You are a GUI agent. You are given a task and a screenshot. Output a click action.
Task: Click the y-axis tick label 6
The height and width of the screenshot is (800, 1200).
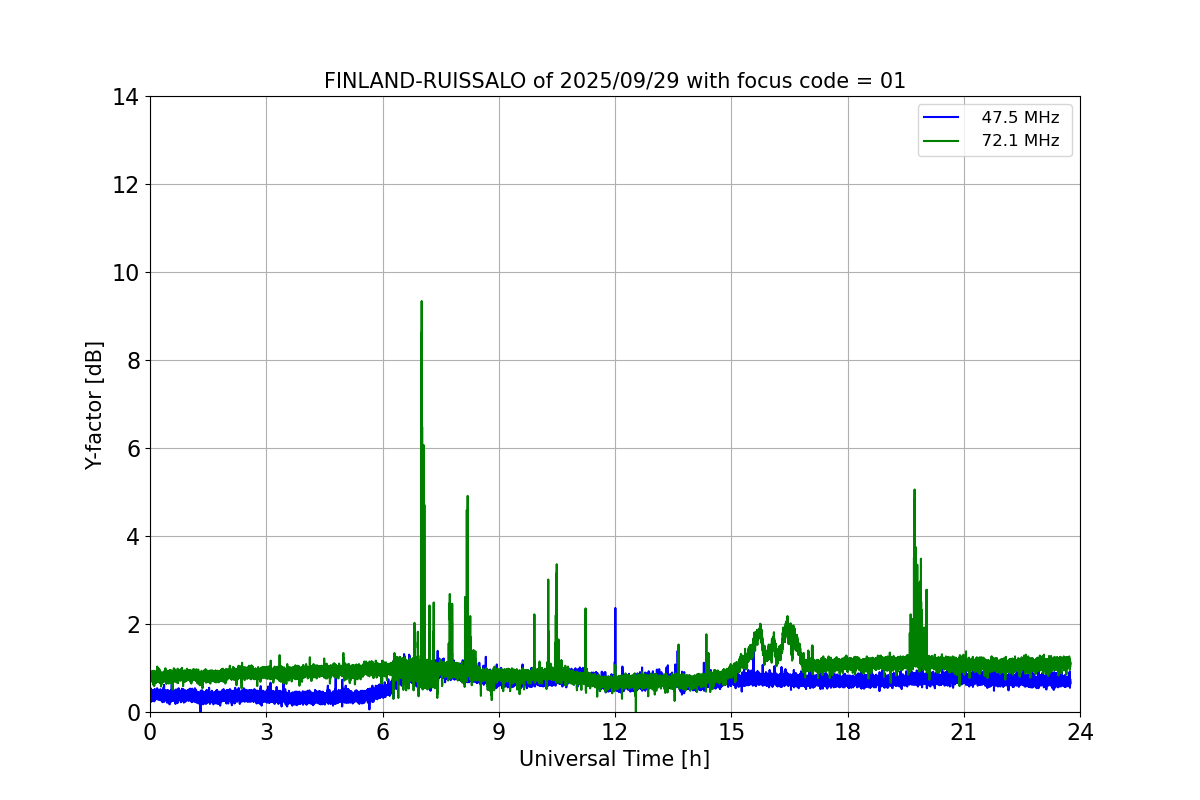pos(132,449)
